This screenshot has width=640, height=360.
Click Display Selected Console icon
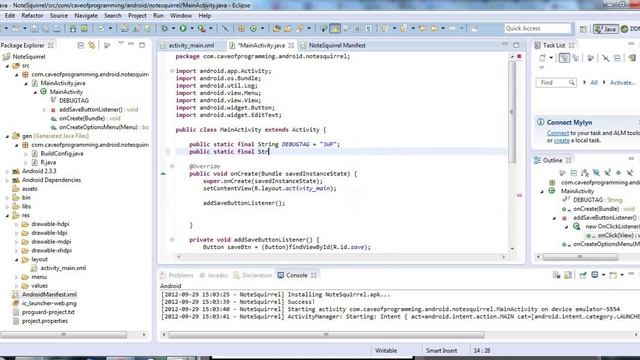click(x=595, y=275)
